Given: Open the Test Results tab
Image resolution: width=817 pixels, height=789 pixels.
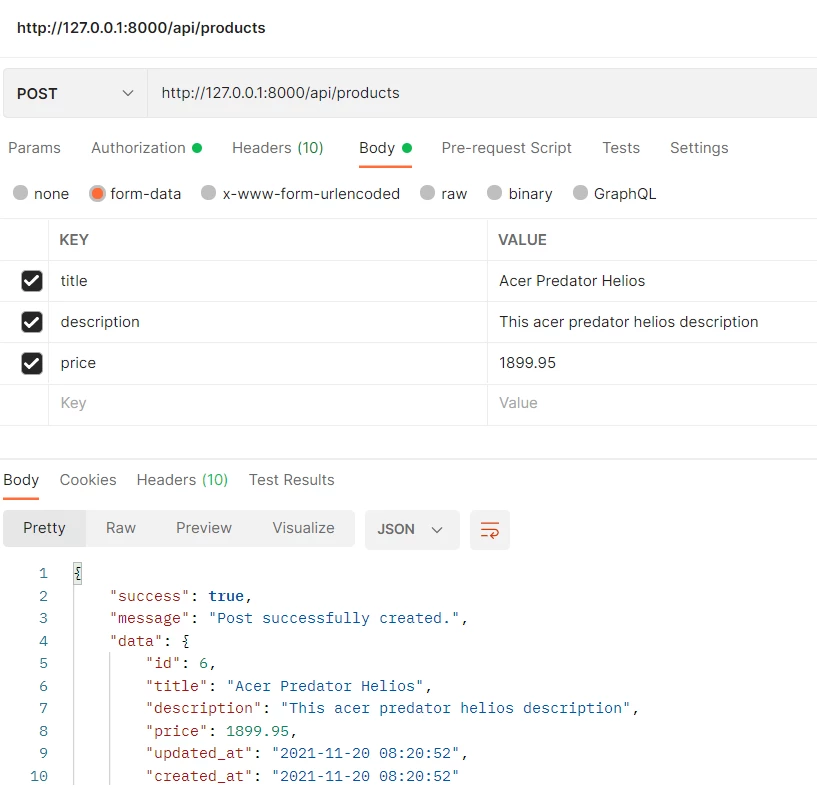Looking at the screenshot, I should [291, 480].
